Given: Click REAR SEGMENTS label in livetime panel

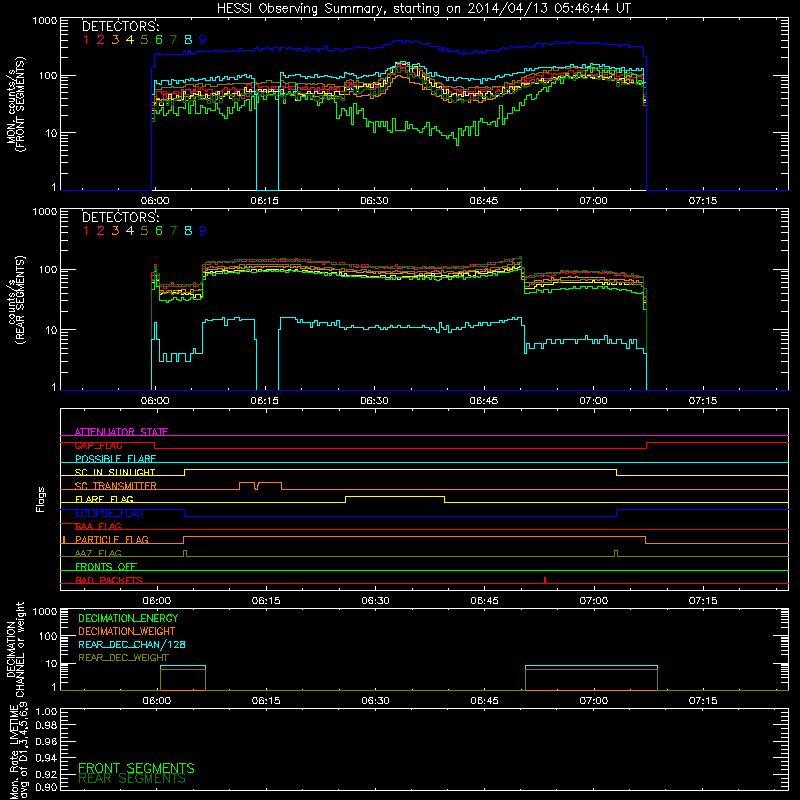Looking at the screenshot, I should (x=132, y=779).
